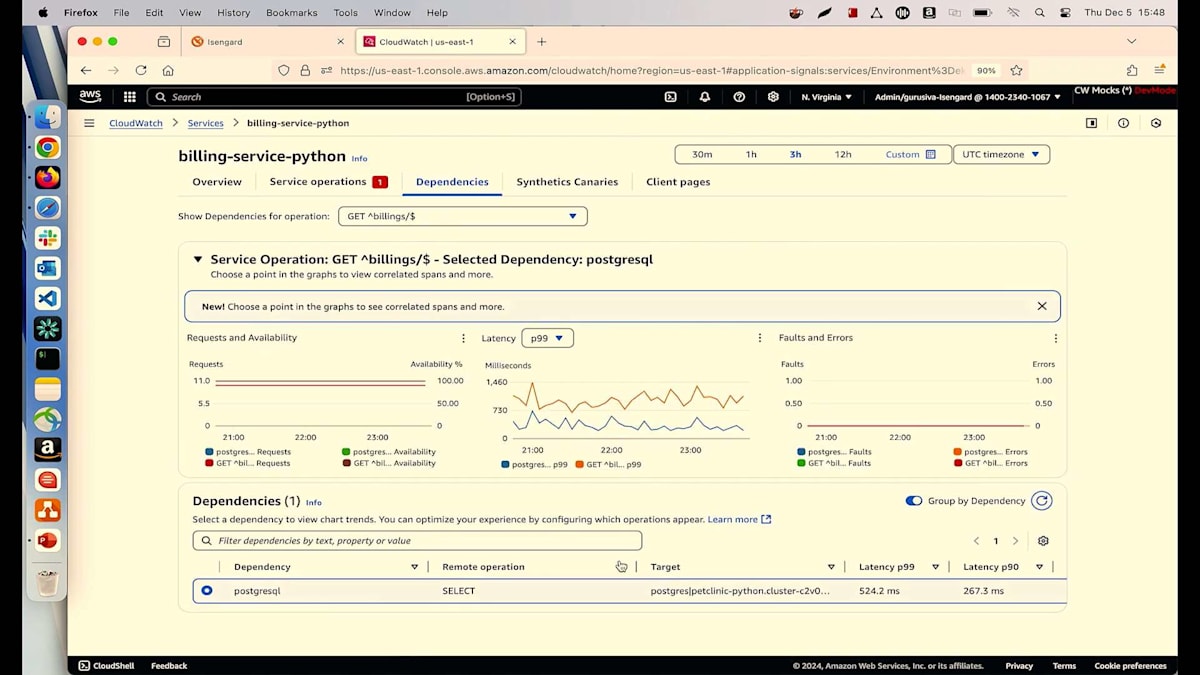Open notifications bell icon
The width and height of the screenshot is (1200, 675).
(705, 97)
